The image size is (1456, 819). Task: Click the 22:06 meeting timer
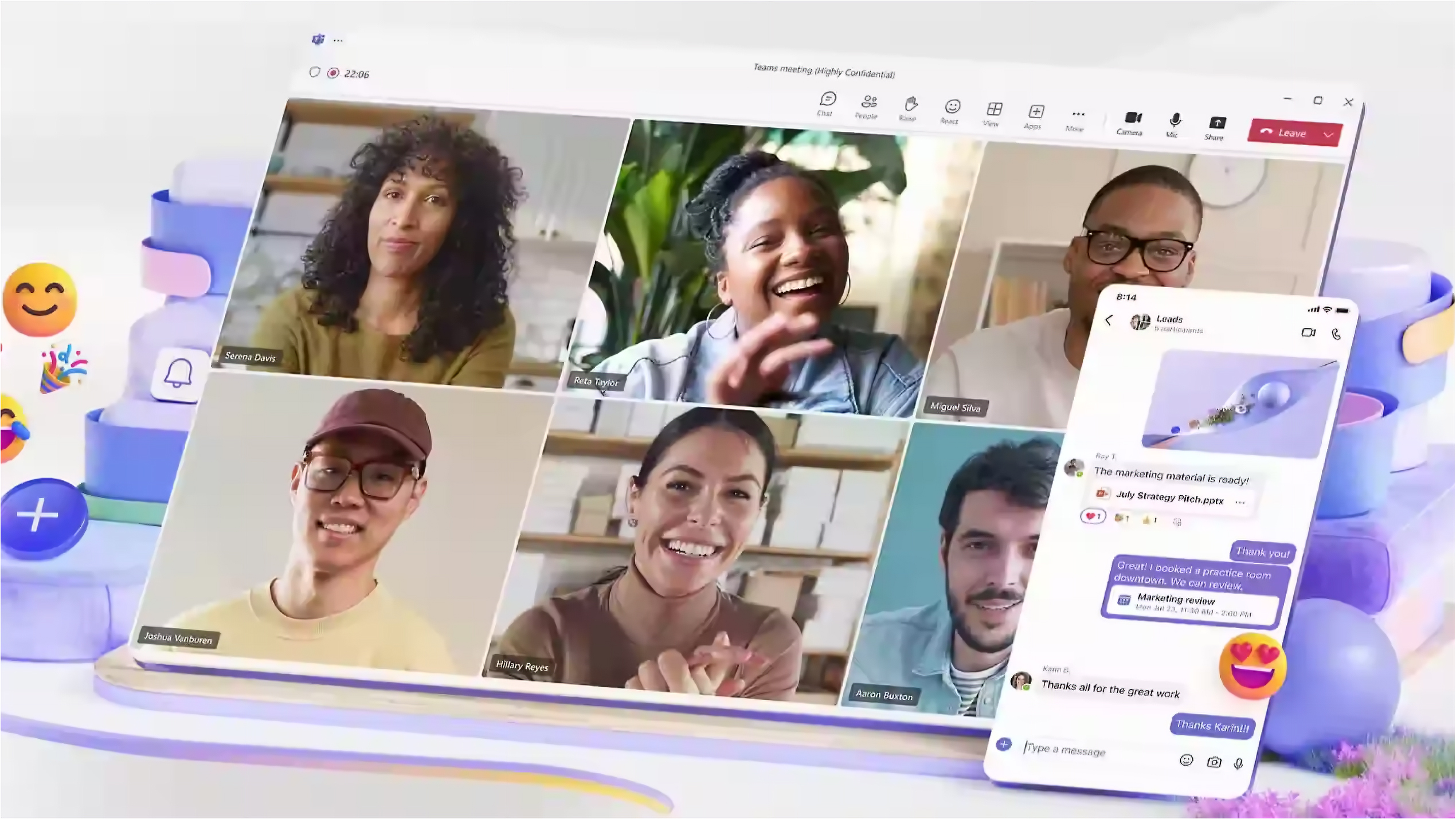coord(357,74)
